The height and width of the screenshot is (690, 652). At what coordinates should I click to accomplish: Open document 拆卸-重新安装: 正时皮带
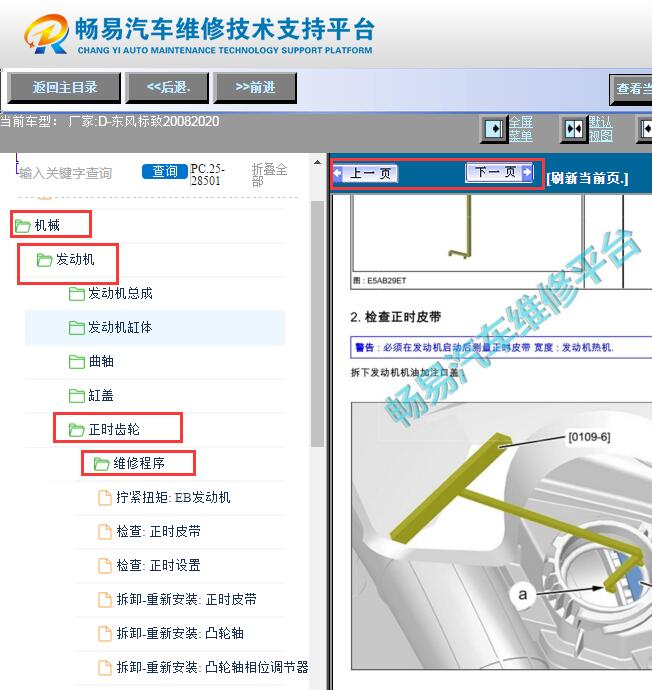[x=187, y=599]
